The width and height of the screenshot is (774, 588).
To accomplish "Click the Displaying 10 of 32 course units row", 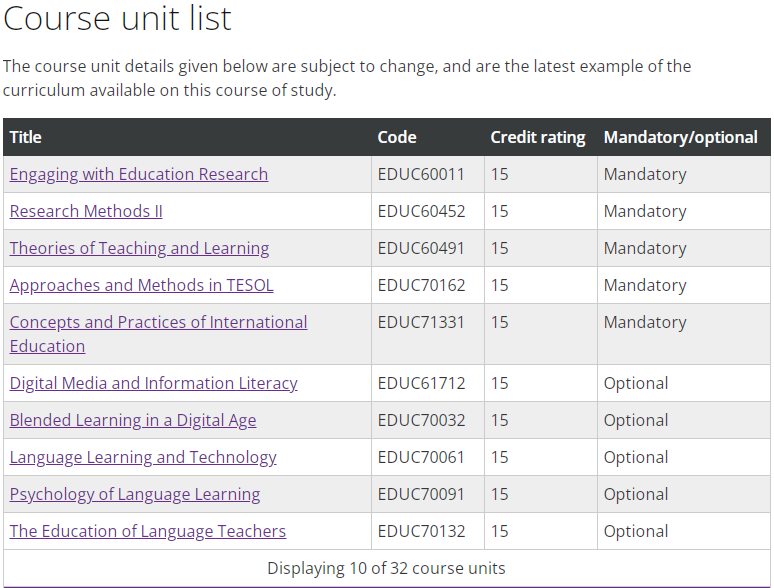I will click(387, 568).
